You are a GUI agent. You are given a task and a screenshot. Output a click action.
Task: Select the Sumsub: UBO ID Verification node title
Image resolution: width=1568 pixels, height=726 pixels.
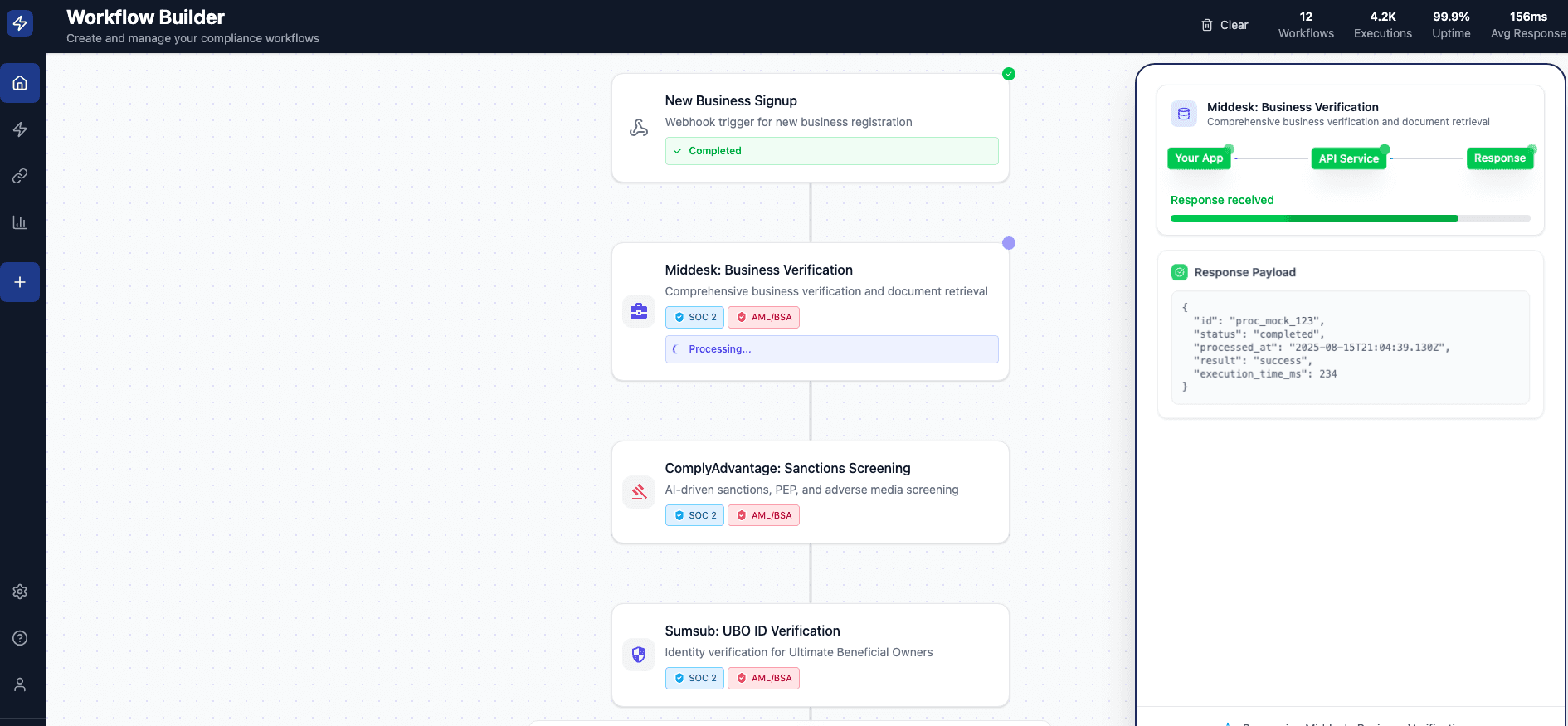click(752, 631)
